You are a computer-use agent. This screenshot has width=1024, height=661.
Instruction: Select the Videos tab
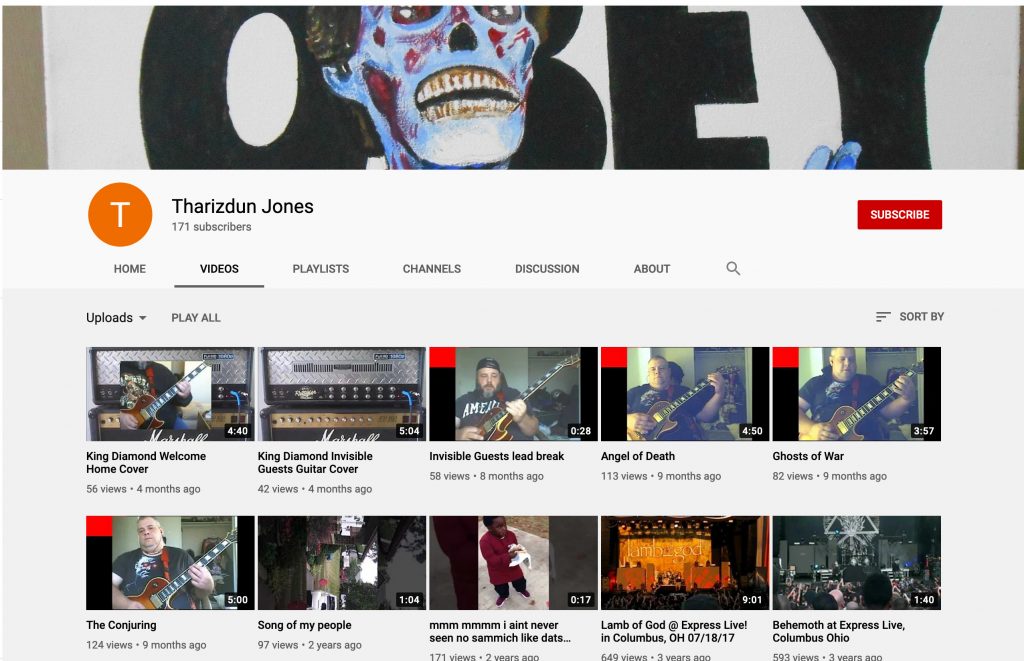coord(219,268)
